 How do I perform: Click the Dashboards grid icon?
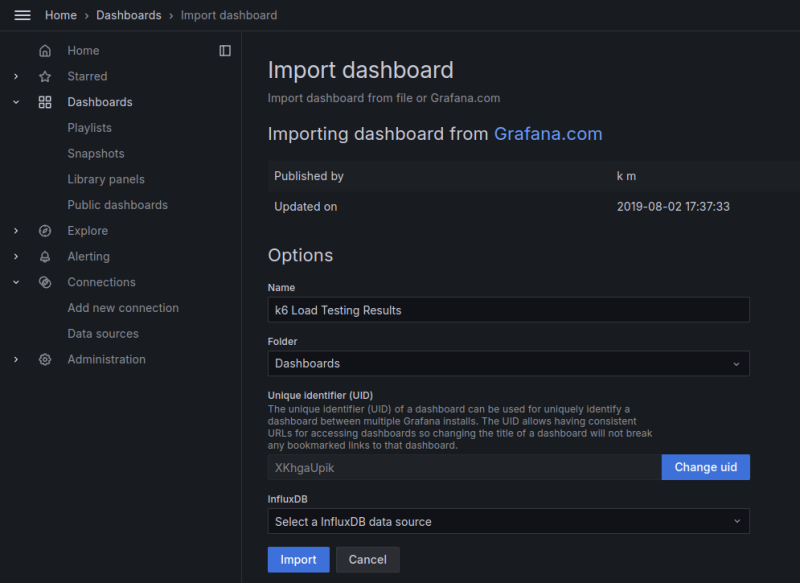pyautogui.click(x=45, y=102)
